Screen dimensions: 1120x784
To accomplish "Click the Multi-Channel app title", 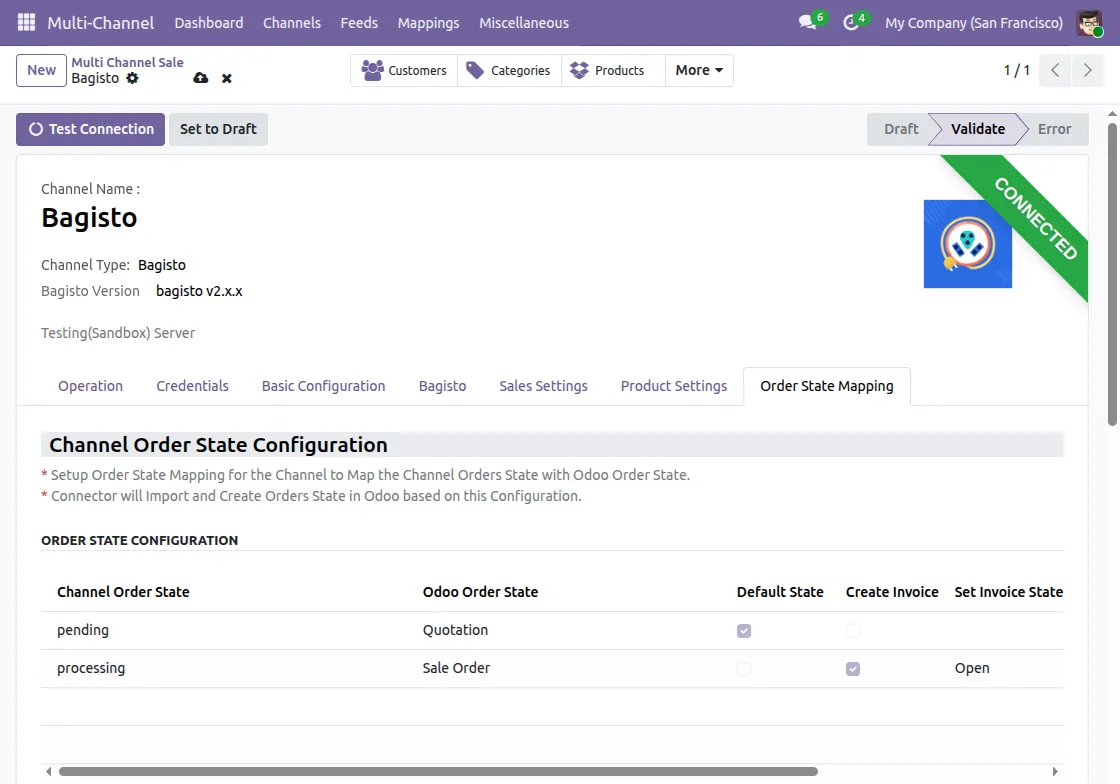I will pos(101,23).
